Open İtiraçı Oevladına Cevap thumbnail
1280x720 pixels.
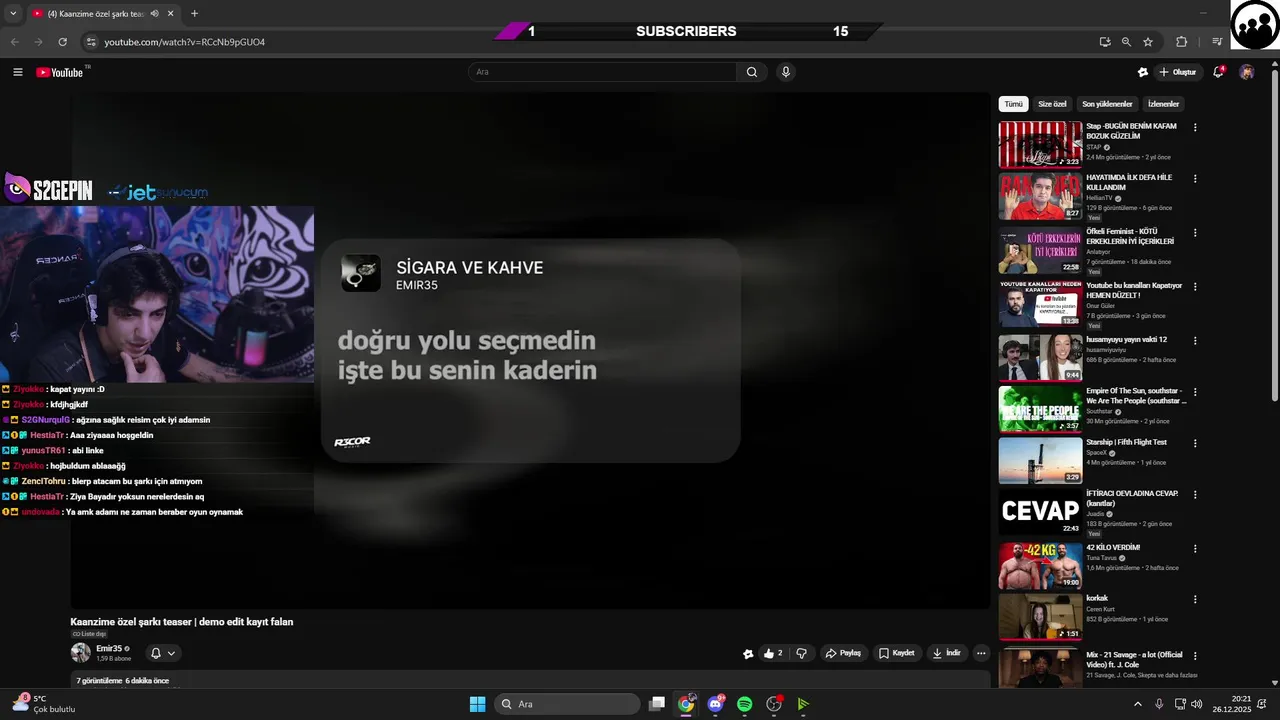(x=1040, y=511)
